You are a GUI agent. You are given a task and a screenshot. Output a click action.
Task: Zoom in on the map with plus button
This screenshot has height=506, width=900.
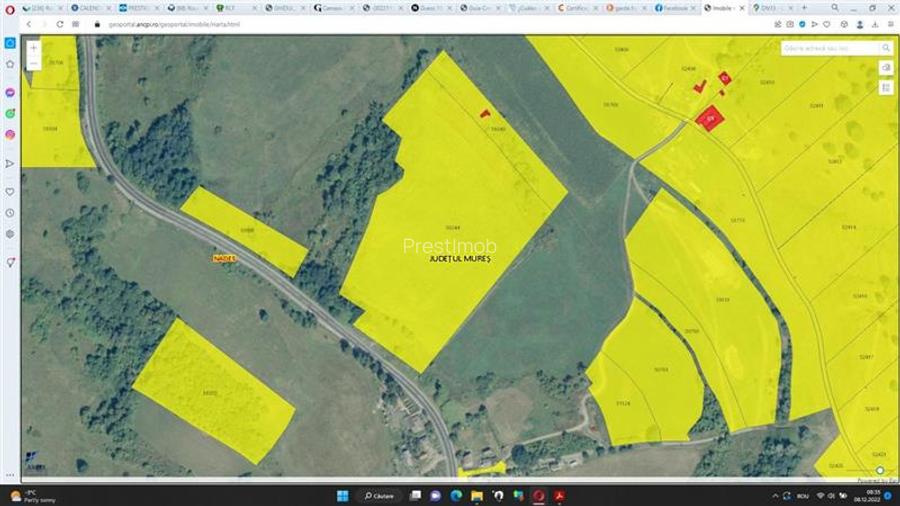pos(33,48)
